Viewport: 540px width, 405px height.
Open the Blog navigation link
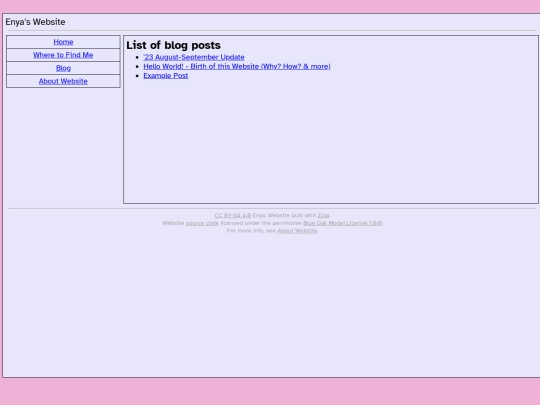click(63, 68)
